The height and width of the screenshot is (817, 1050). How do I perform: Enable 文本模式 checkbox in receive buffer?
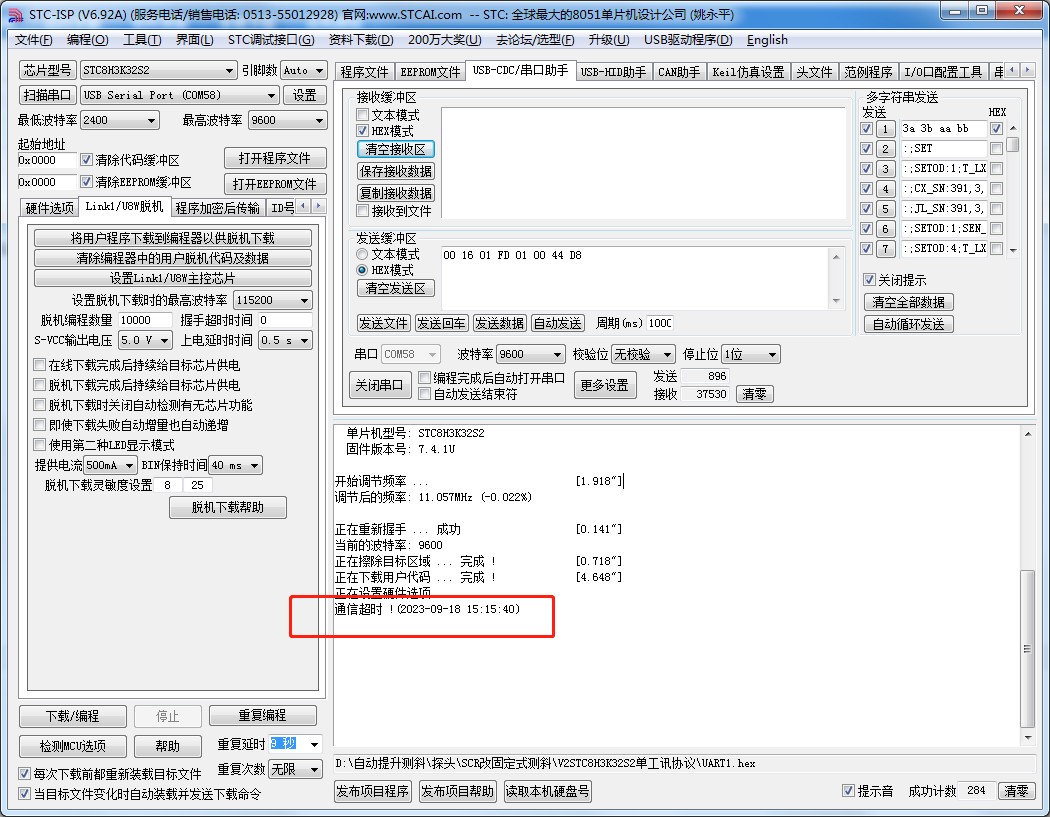[363, 115]
